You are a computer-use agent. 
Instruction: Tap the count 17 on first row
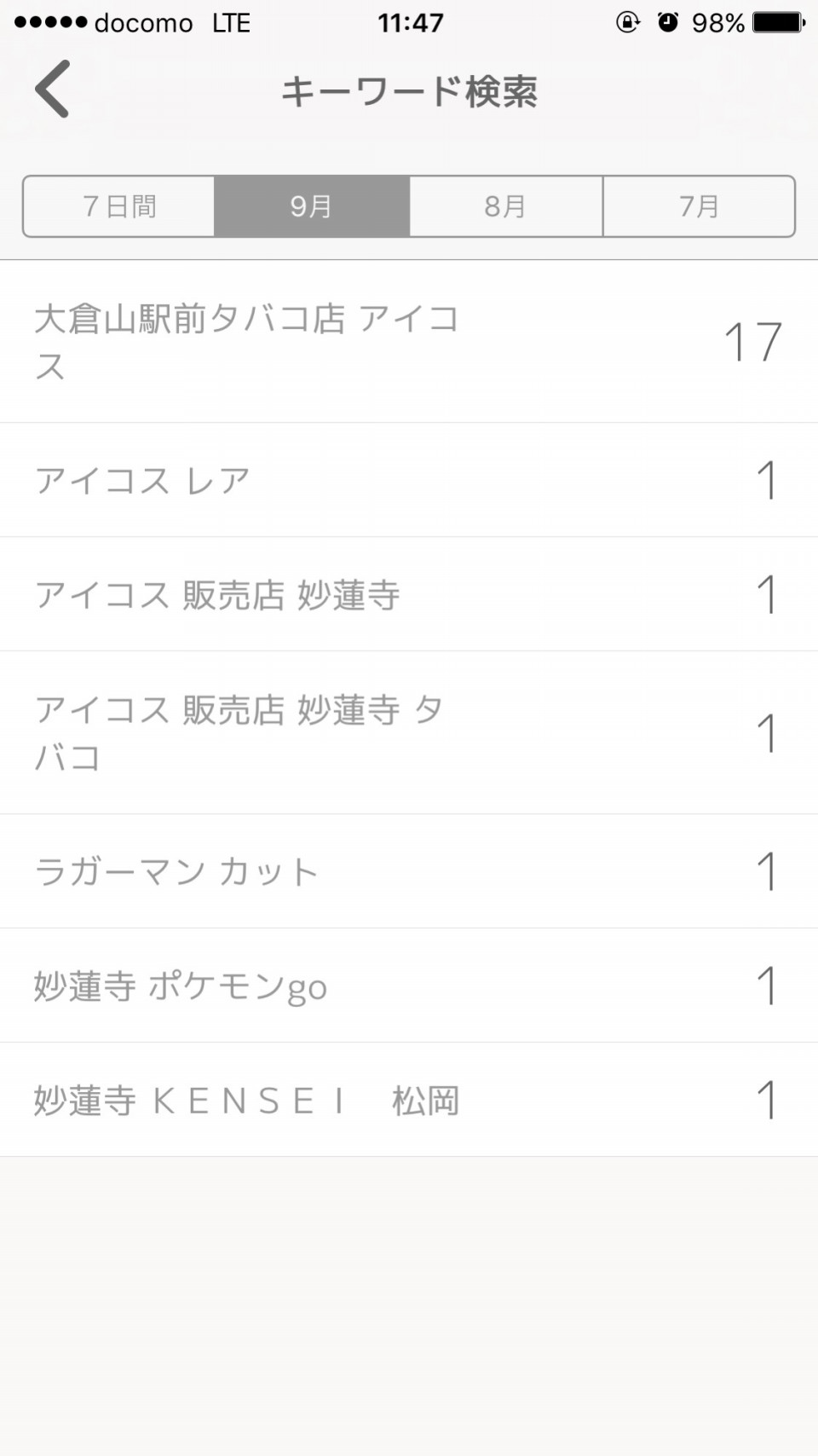pos(752,342)
